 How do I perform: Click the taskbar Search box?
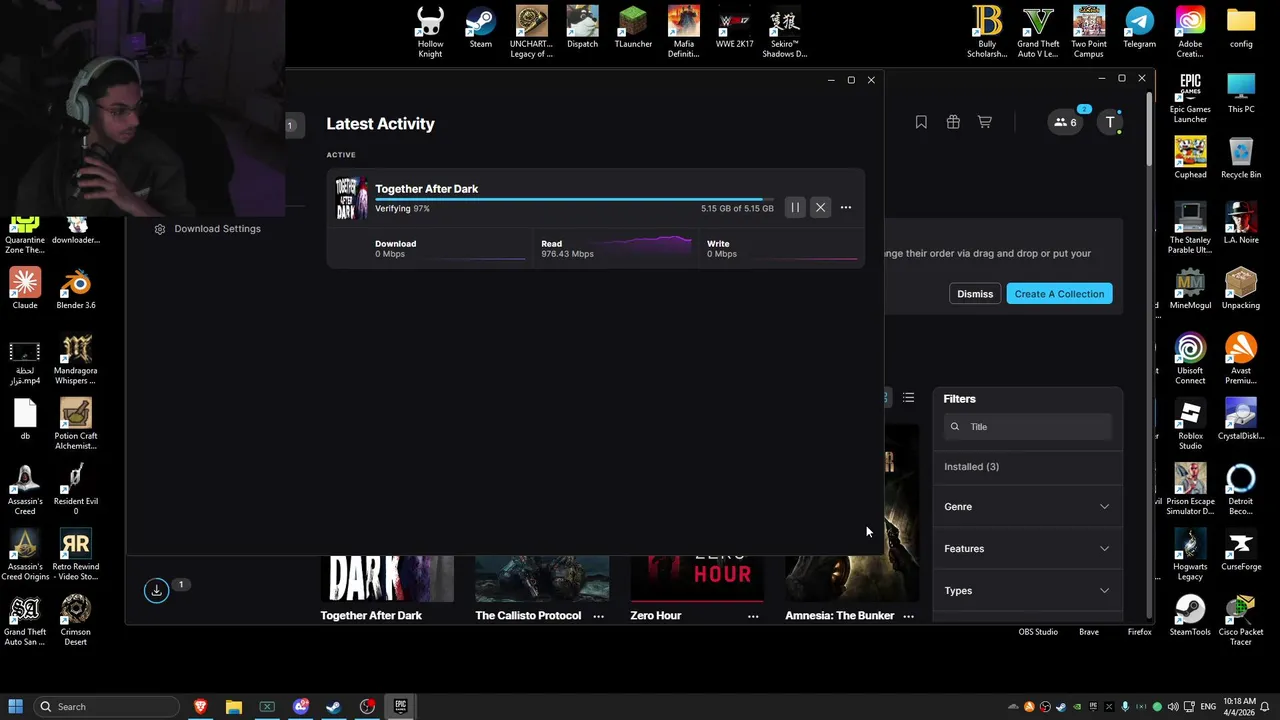coord(105,707)
